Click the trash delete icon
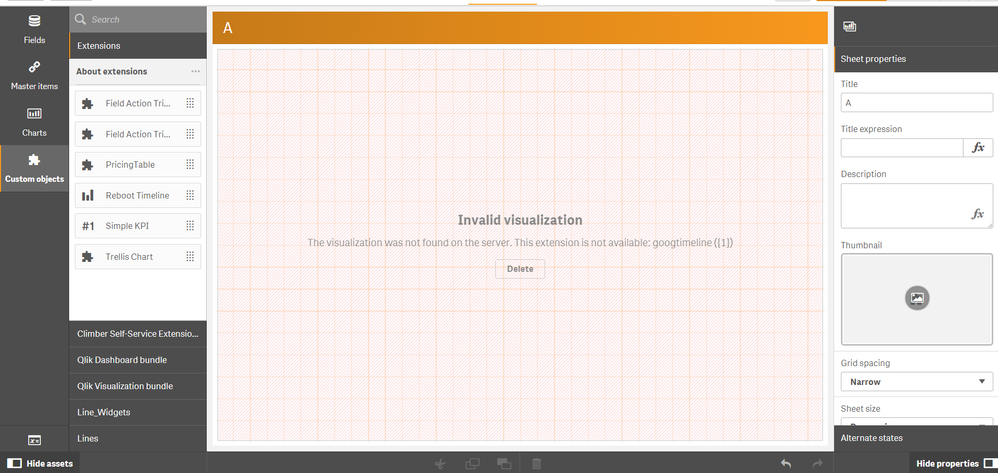Viewport: 998px width, 473px height. click(537, 463)
